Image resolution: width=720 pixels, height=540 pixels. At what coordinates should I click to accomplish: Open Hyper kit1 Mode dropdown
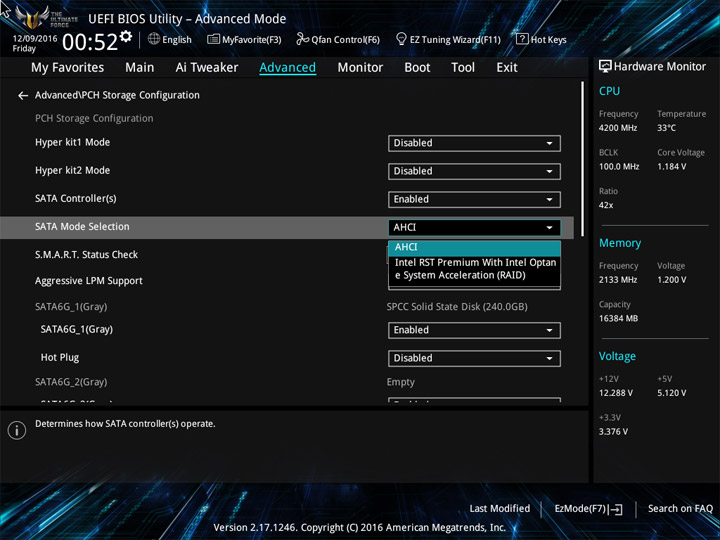[474, 143]
